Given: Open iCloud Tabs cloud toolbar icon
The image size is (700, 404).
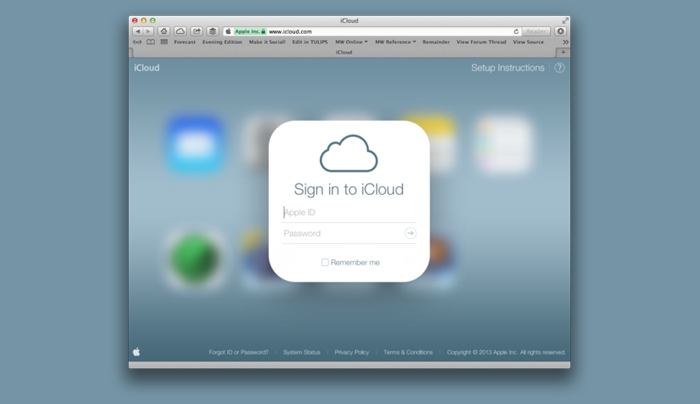Looking at the screenshot, I should click(x=180, y=31).
